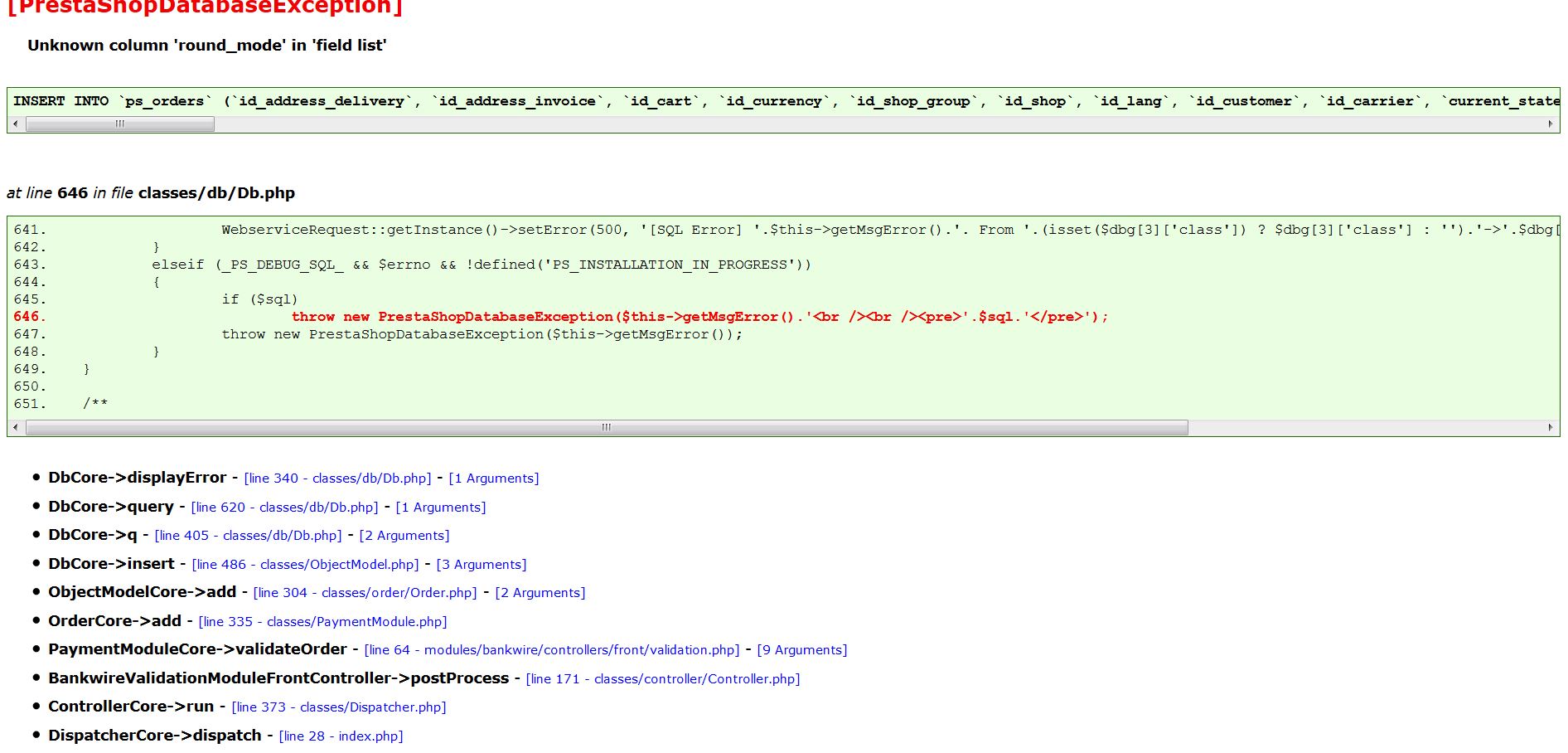Click the OrderCore->add stack entry name
This screenshot has width=1568, height=753.
[x=115, y=621]
